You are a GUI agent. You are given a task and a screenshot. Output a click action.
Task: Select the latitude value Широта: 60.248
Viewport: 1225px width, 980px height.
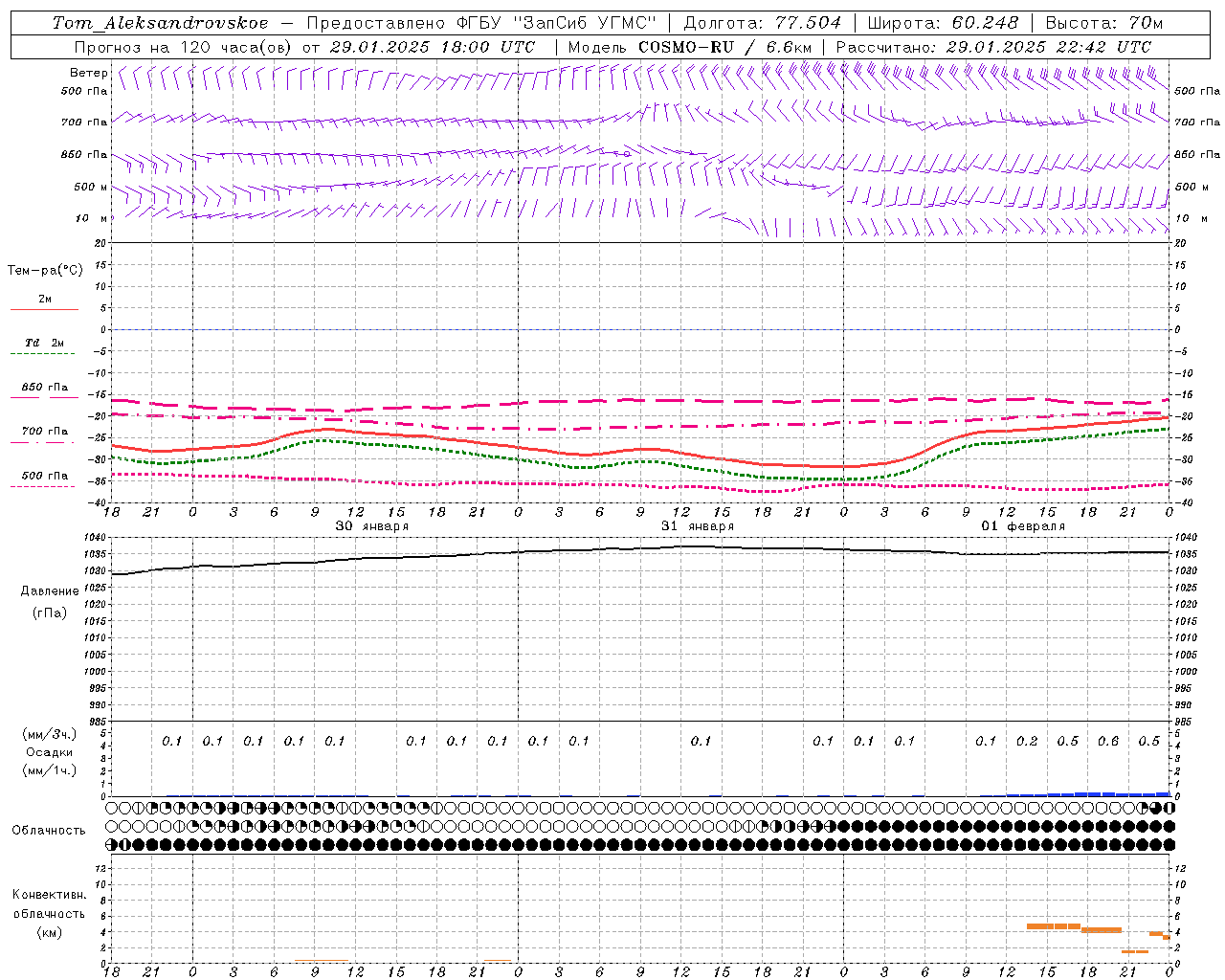pyautogui.click(x=944, y=23)
